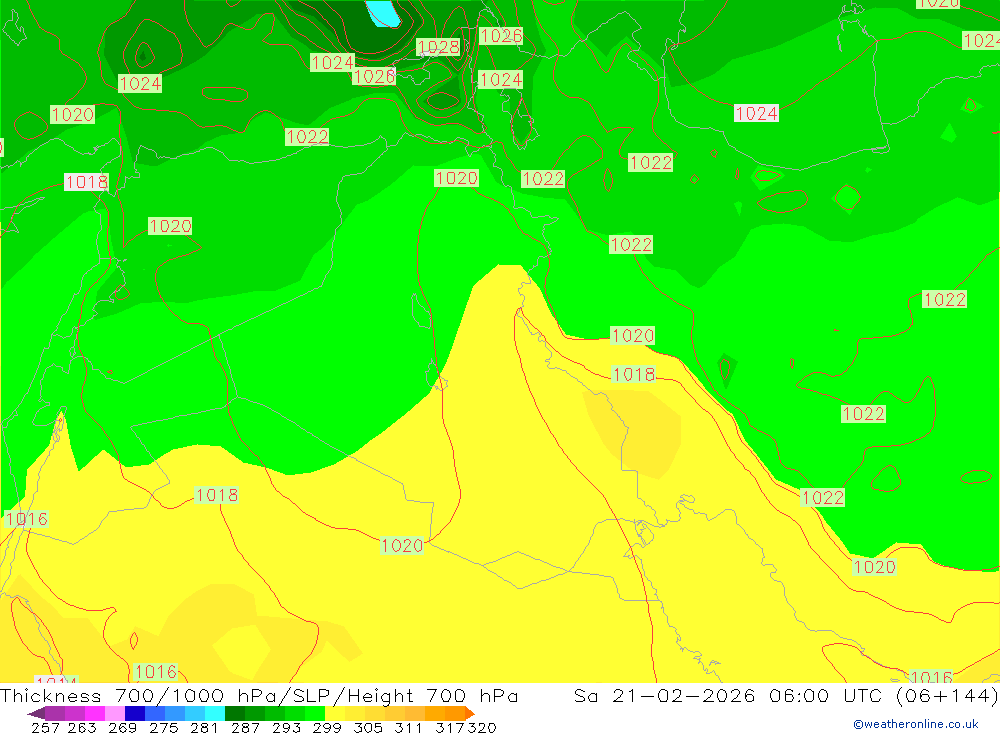This screenshot has width=1000, height=733.
Task: Click the 317 value under the legend
Action: 450,727
